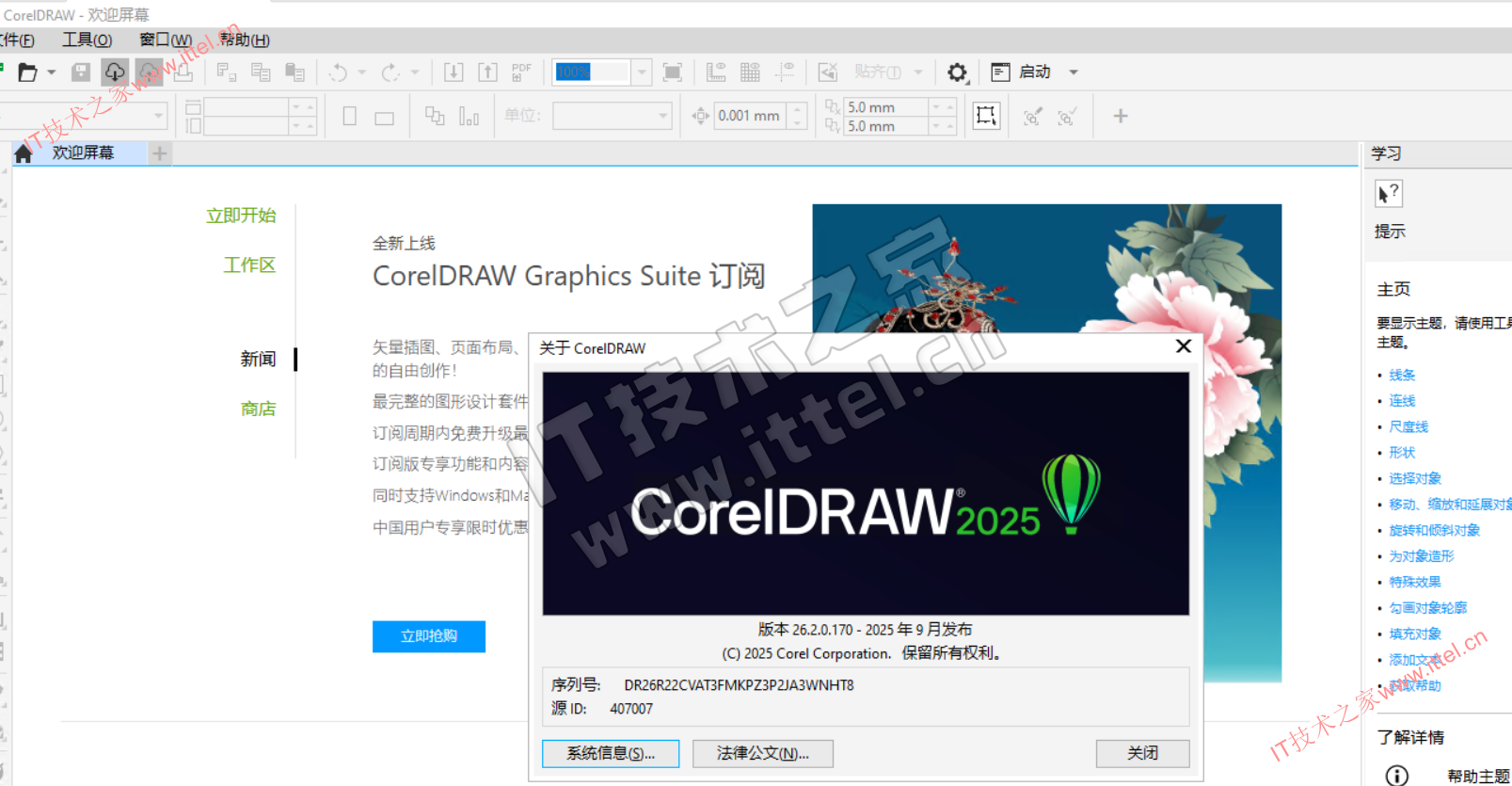Click the home icon on welcome tab
Image resolution: width=1512 pixels, height=786 pixels.
(24, 153)
